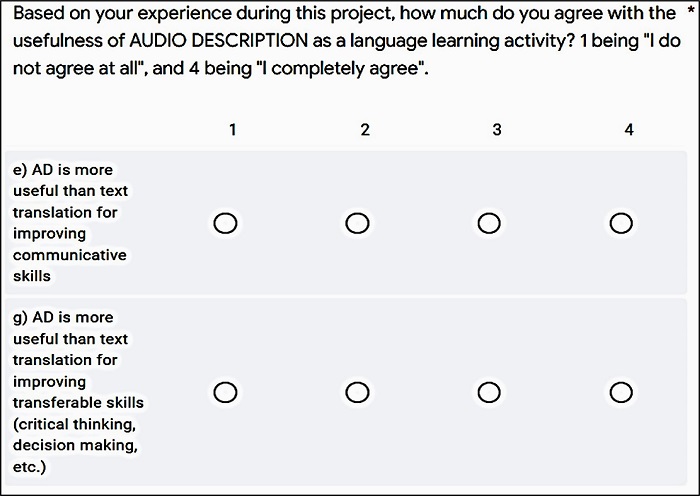700x496 pixels.
Task: Click "Based on your experience" question opening
Action: [98, 13]
